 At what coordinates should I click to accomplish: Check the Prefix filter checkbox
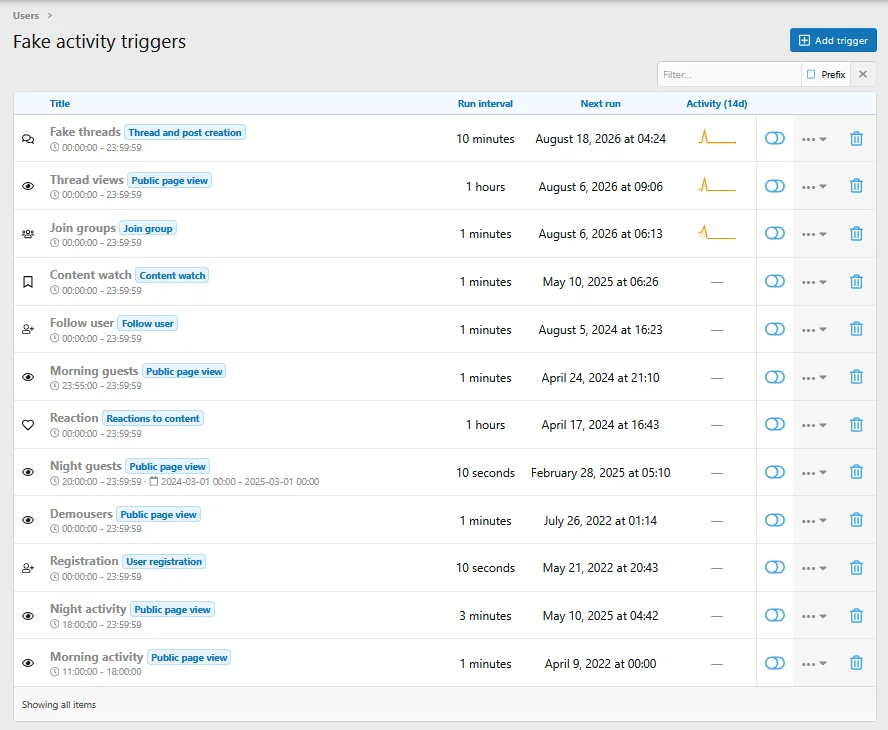[x=811, y=74]
